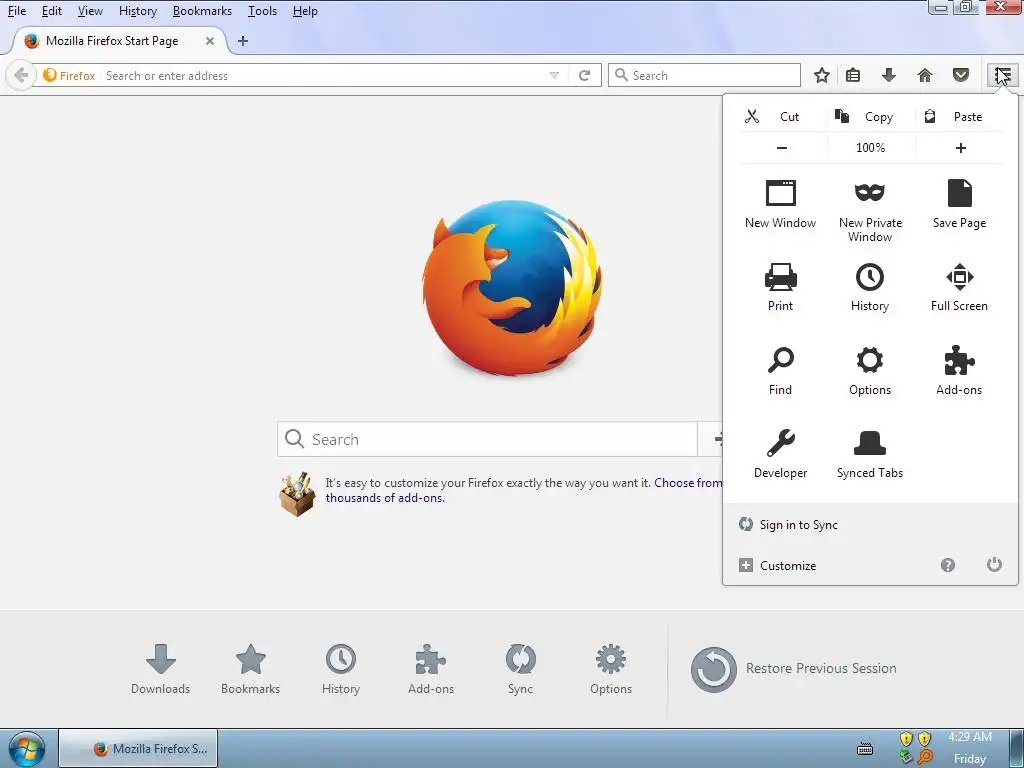
Task: Click the toolbar Search box
Action: [x=704, y=75]
